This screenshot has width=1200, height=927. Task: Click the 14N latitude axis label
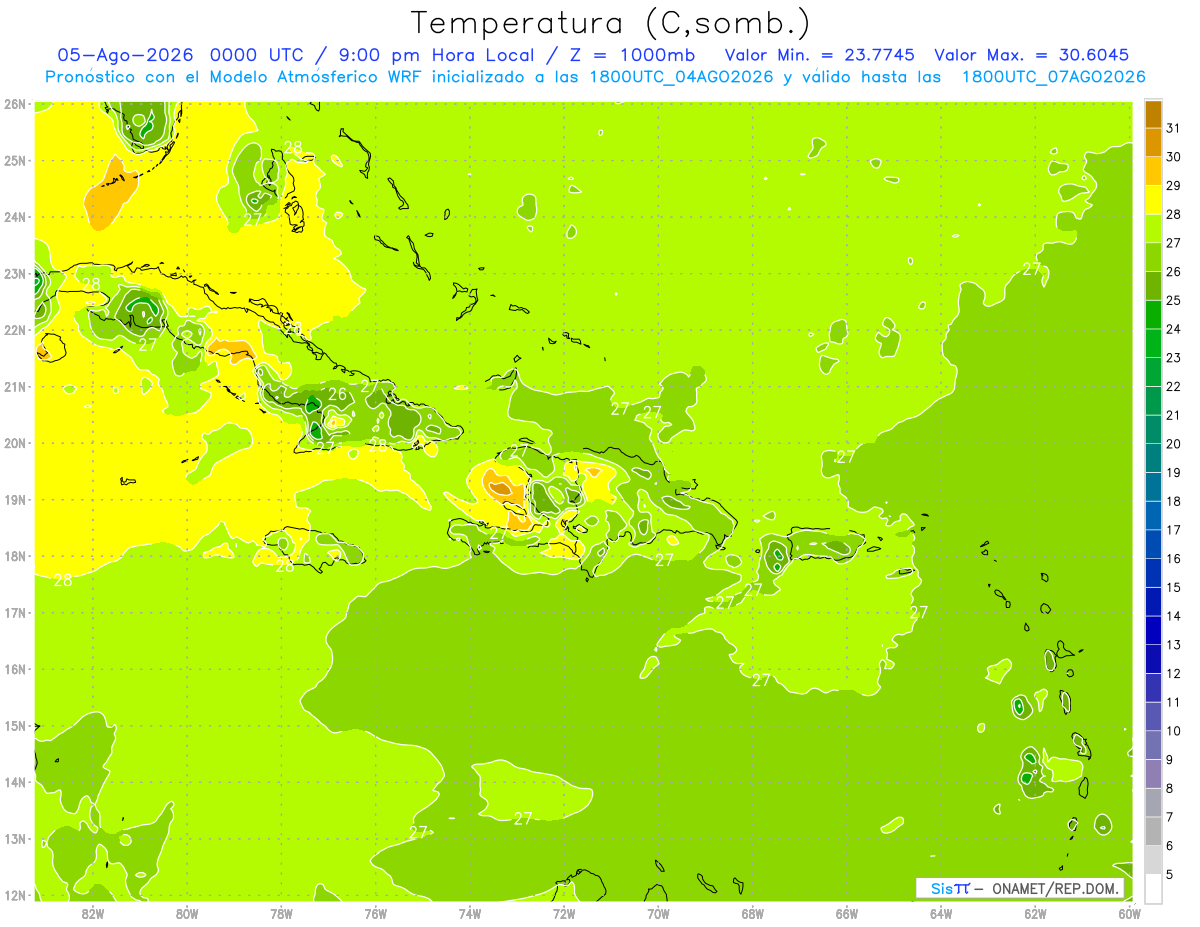point(14,782)
